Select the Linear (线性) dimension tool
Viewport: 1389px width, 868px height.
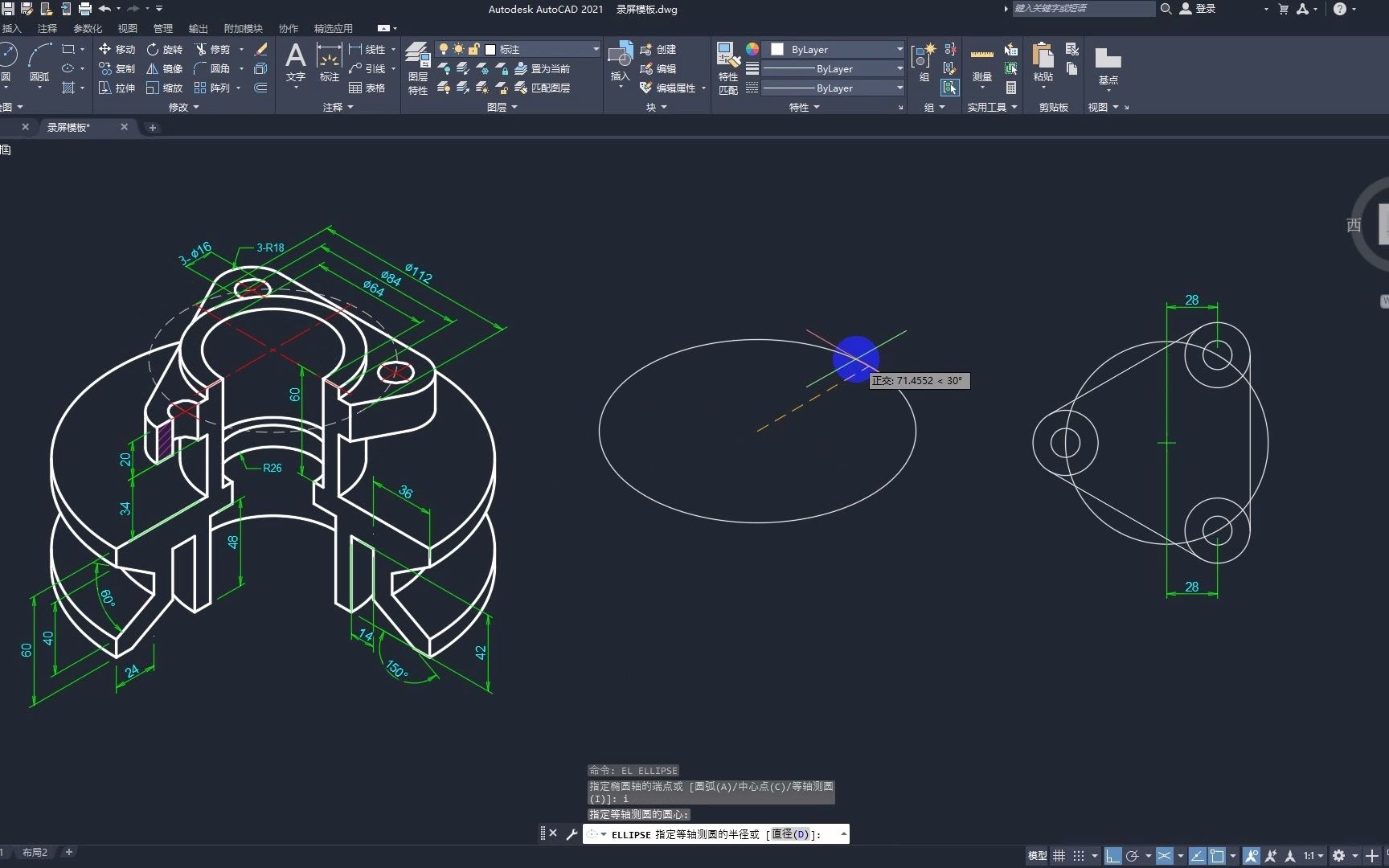367,49
